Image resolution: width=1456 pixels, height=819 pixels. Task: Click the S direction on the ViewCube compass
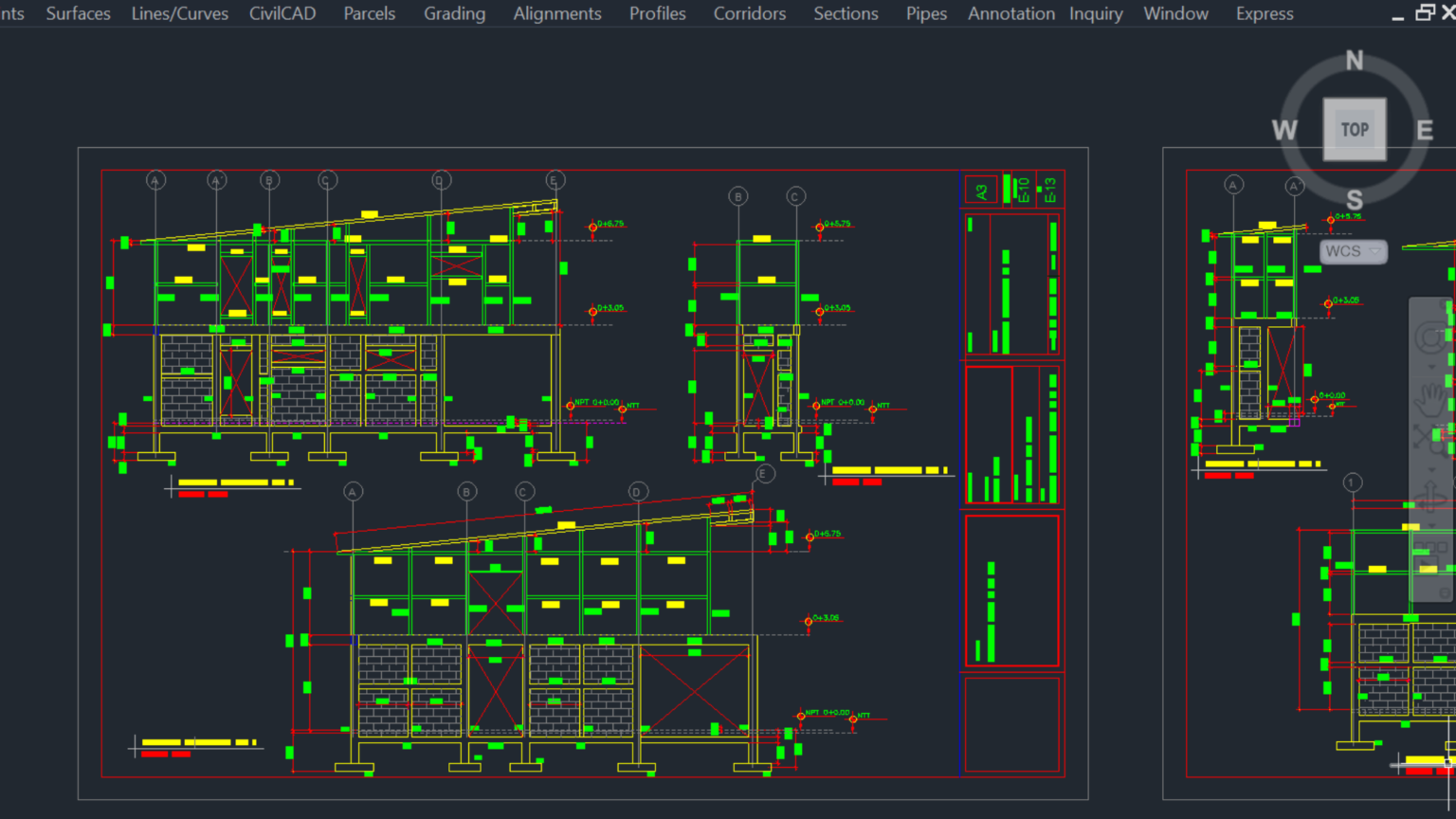tap(1355, 200)
